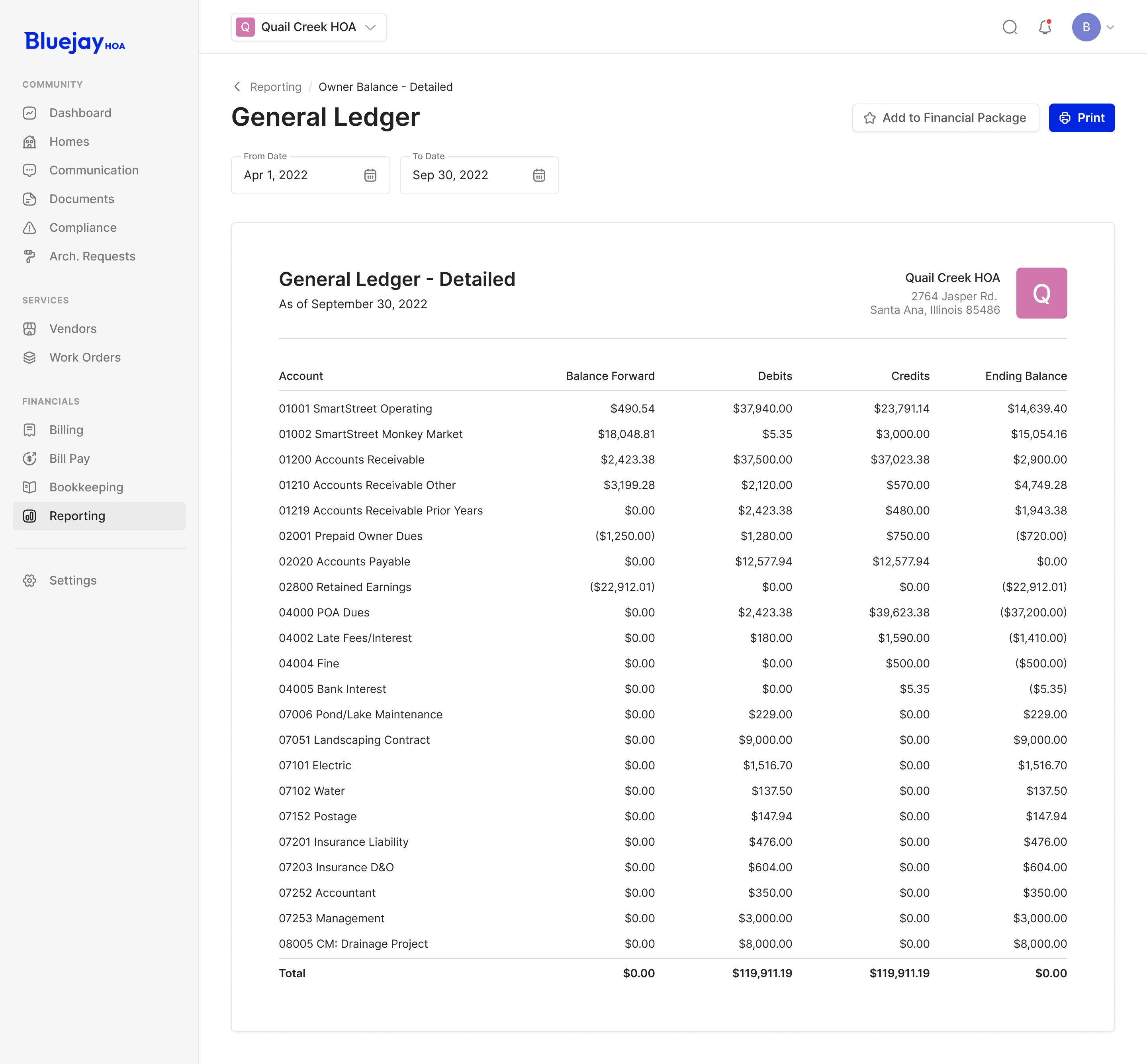Screen dimensions: 1147x1064
Task: Click the Compliance warning icon
Action: point(29,227)
